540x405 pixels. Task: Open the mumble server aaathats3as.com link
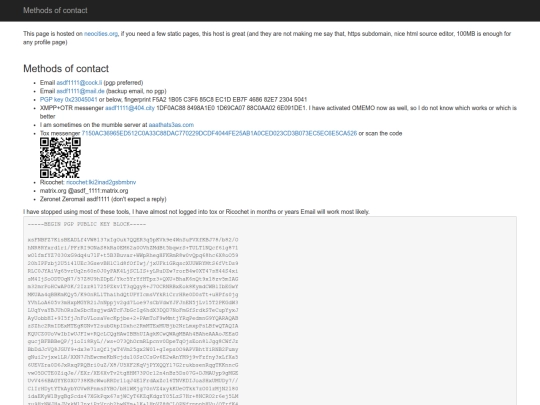(x=171, y=125)
